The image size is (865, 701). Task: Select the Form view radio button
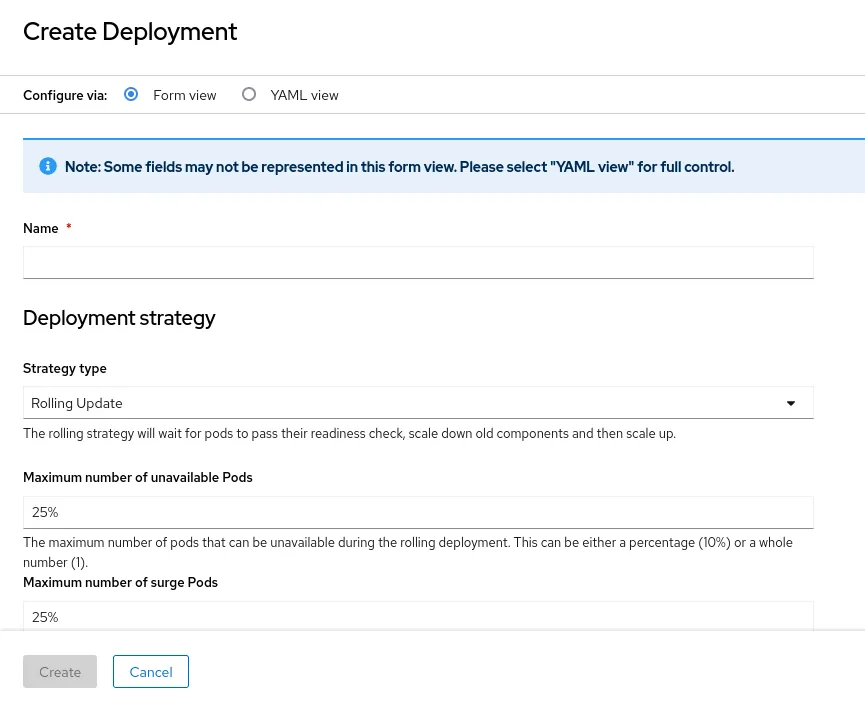pyautogui.click(x=131, y=95)
